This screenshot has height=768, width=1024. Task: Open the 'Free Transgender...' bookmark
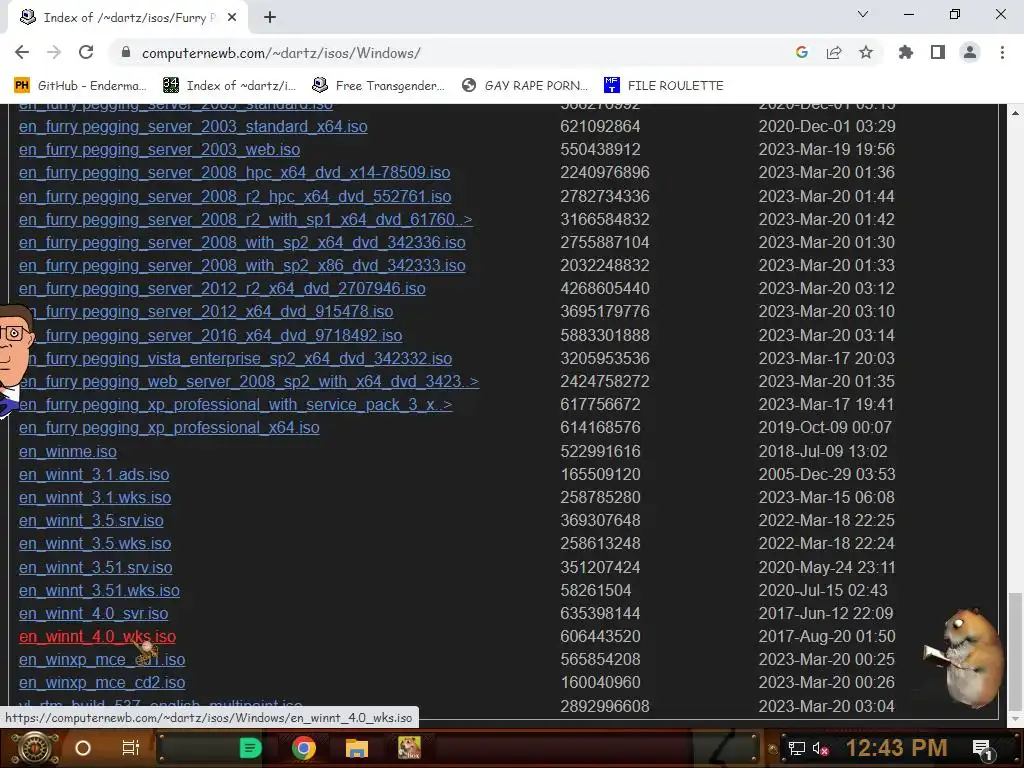click(x=378, y=86)
